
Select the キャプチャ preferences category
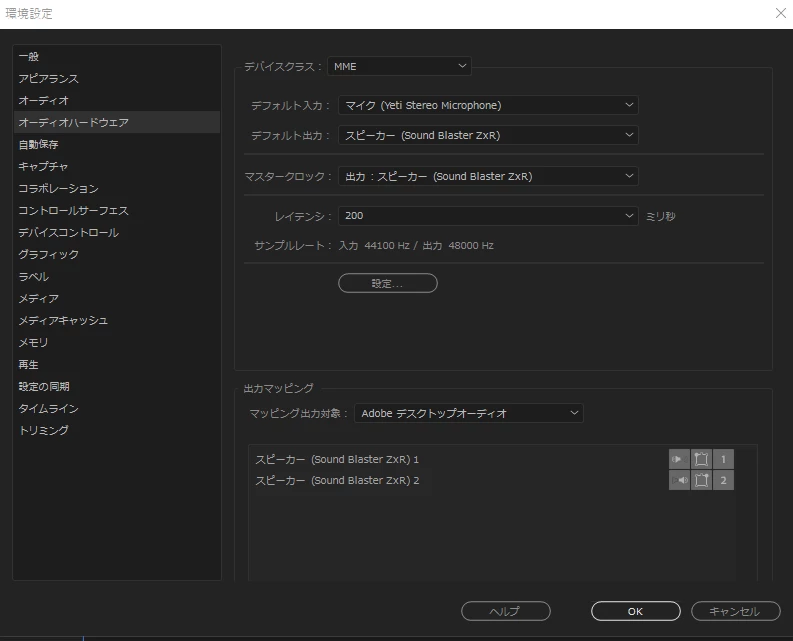pos(117,166)
